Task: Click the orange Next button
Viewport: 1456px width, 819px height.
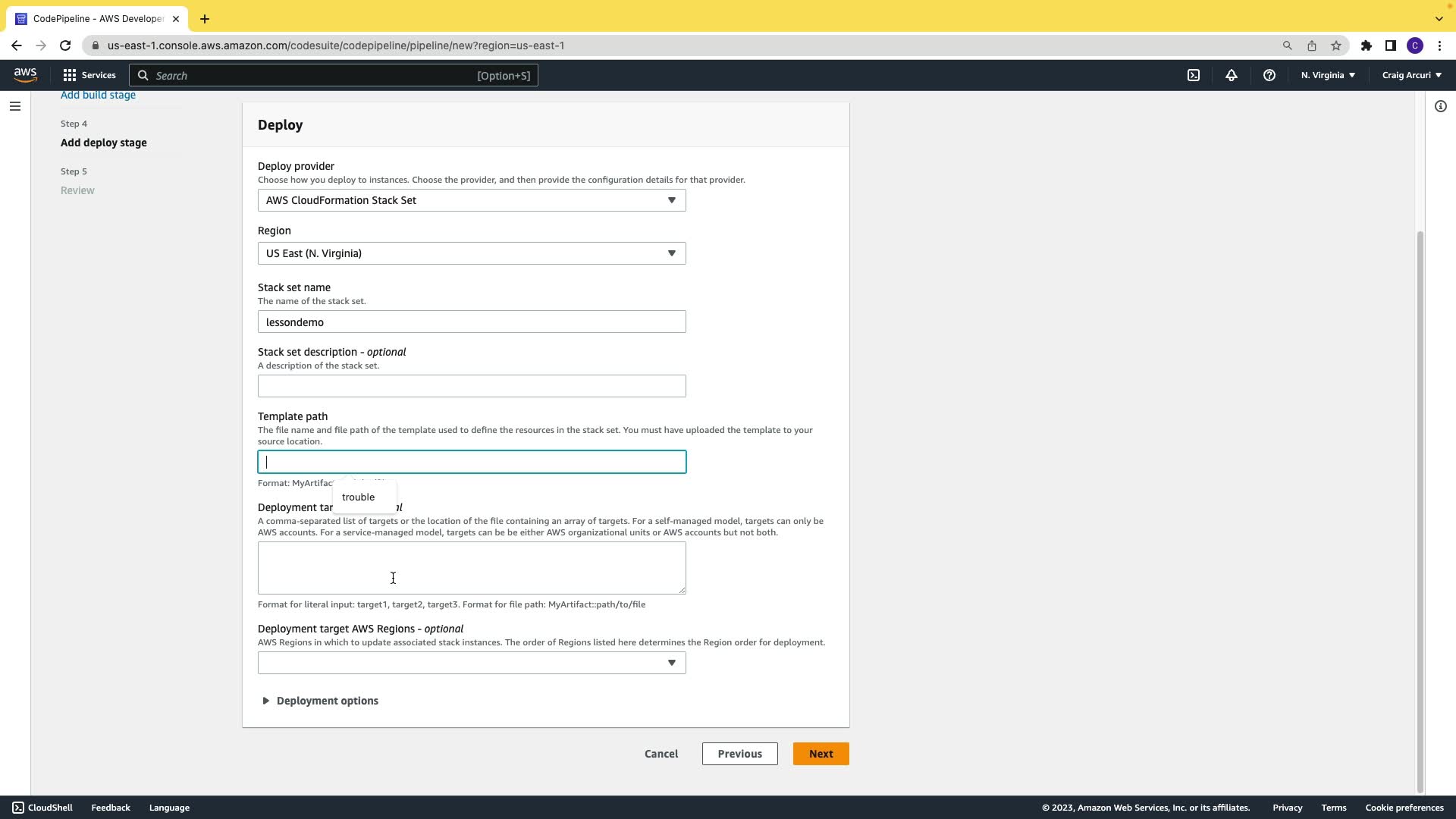Action: [x=821, y=754]
